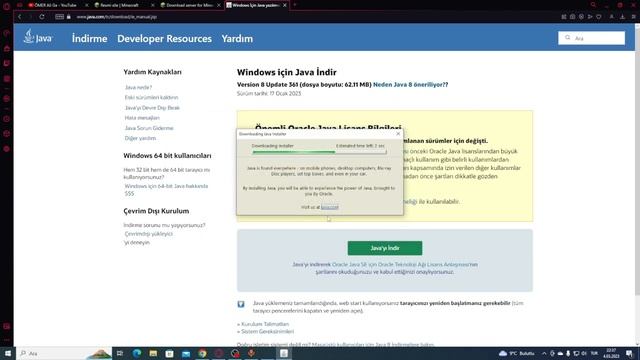Open Java'yı Devre Dışı Bırak link

[x=152, y=108]
